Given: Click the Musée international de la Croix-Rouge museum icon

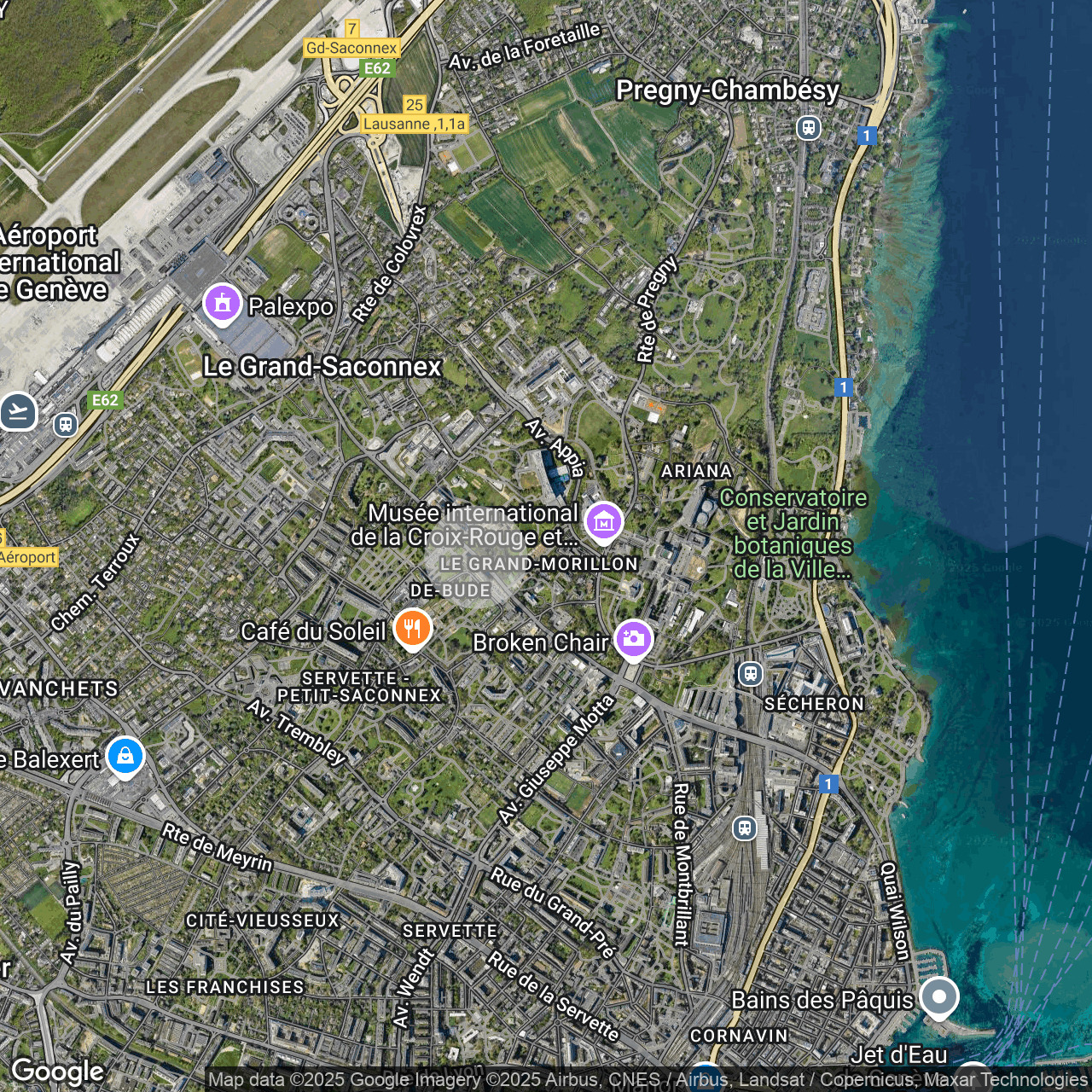Looking at the screenshot, I should (604, 521).
